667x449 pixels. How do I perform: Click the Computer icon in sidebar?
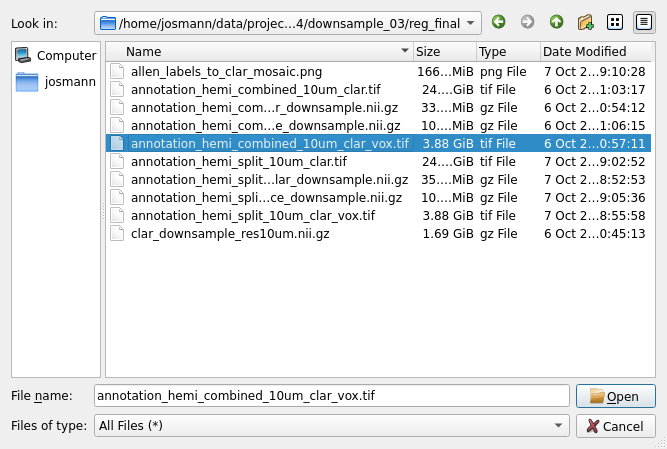tap(23, 55)
